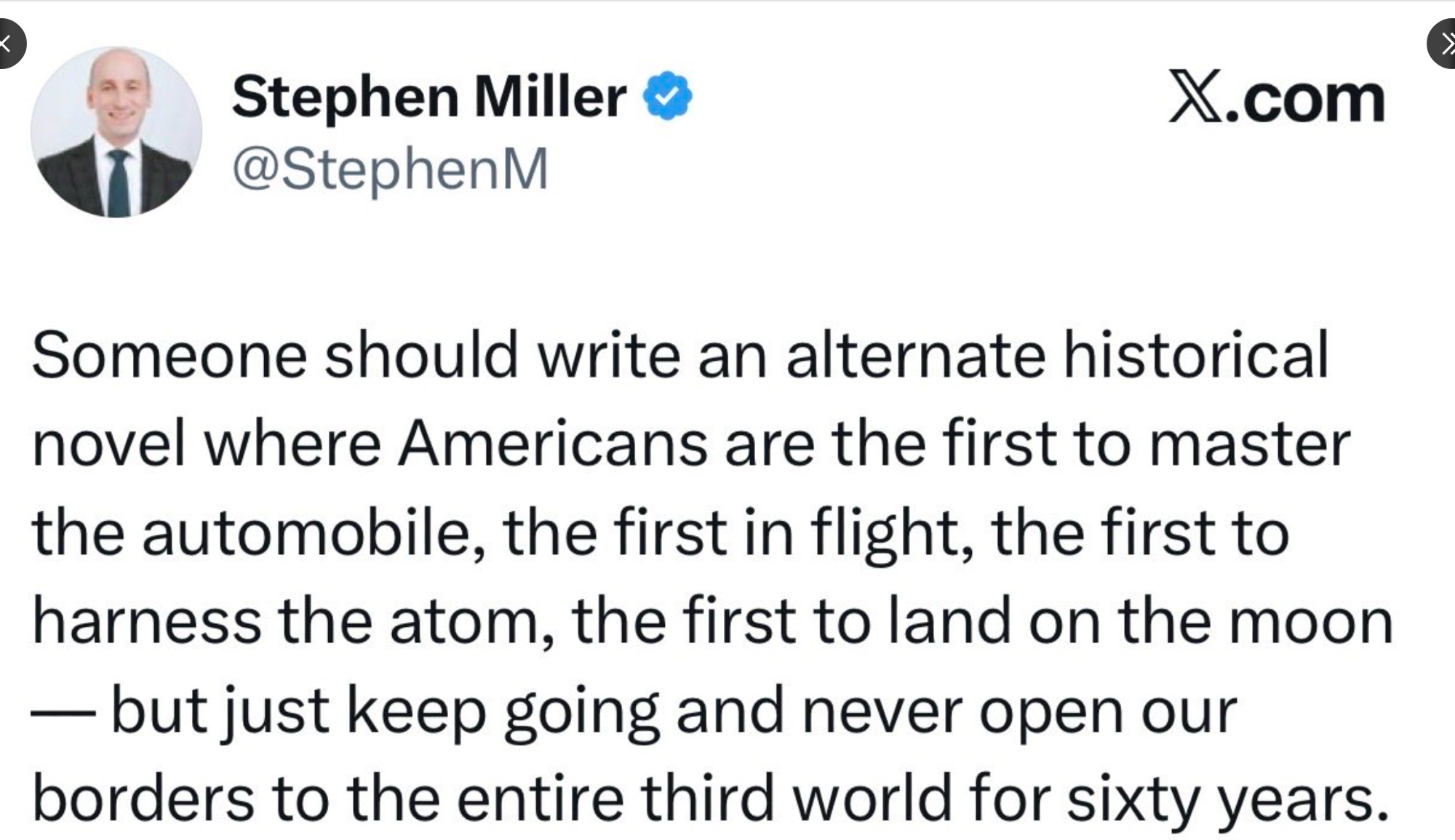The image size is (1455, 840).
Task: Click the word "master" in the post
Action: (x=1249, y=444)
